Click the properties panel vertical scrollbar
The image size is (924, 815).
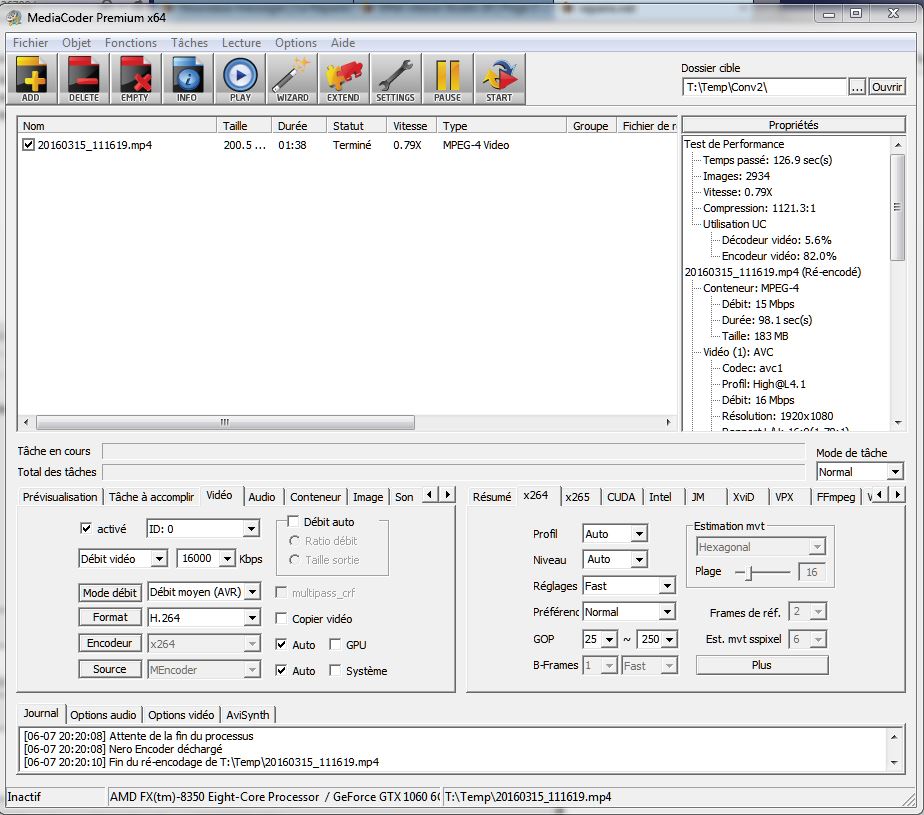point(897,206)
